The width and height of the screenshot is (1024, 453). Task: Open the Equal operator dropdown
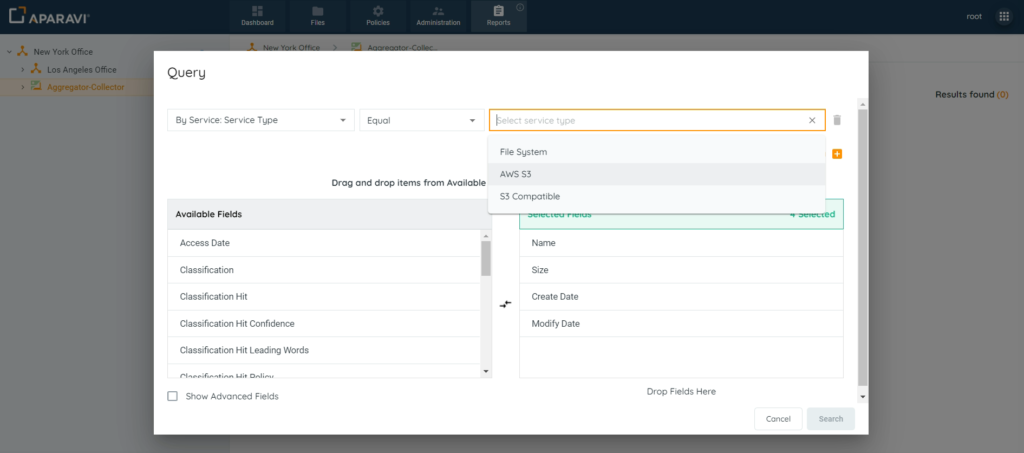[x=421, y=120]
